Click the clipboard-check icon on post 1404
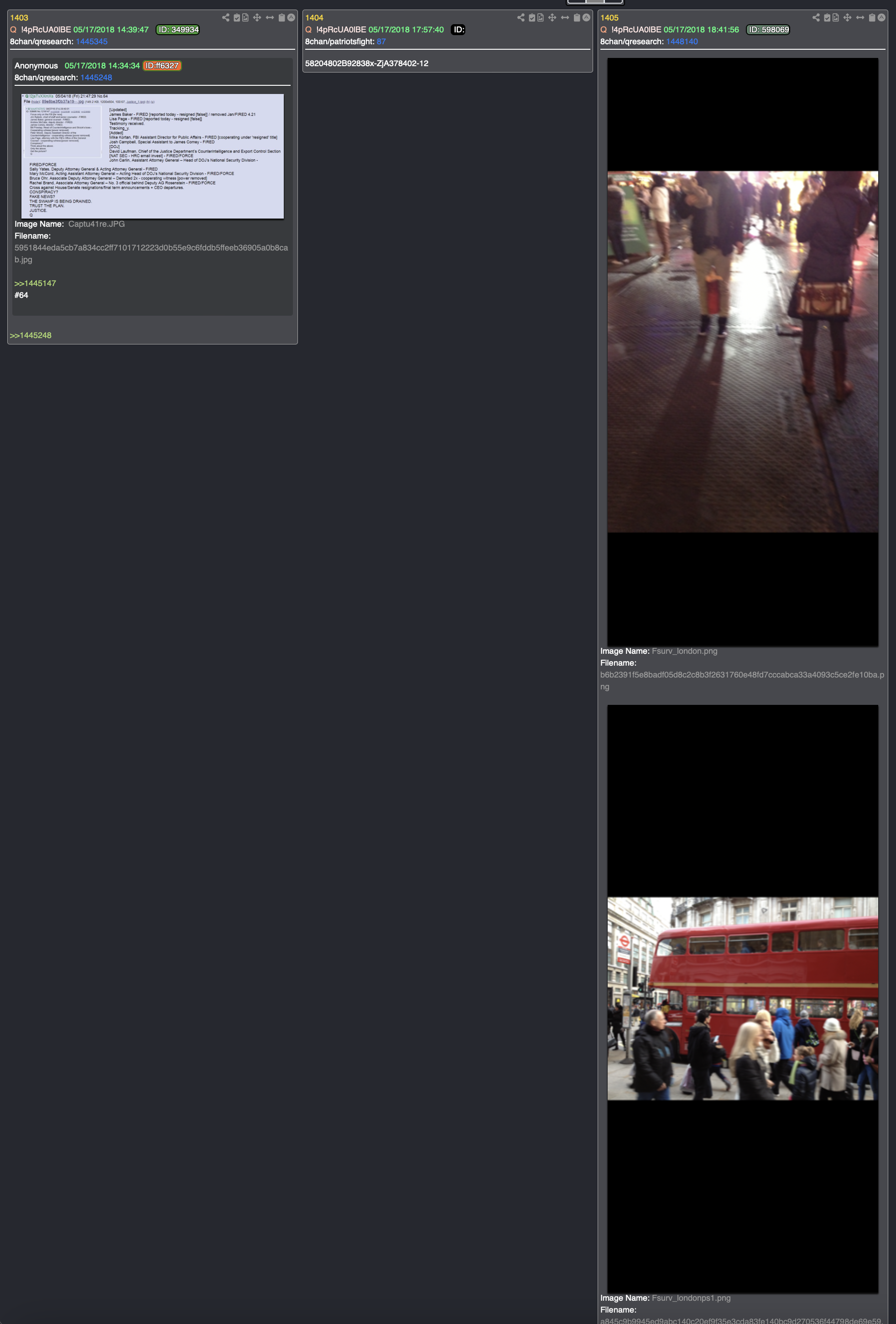Viewport: 896px width, 1324px height. click(x=531, y=18)
